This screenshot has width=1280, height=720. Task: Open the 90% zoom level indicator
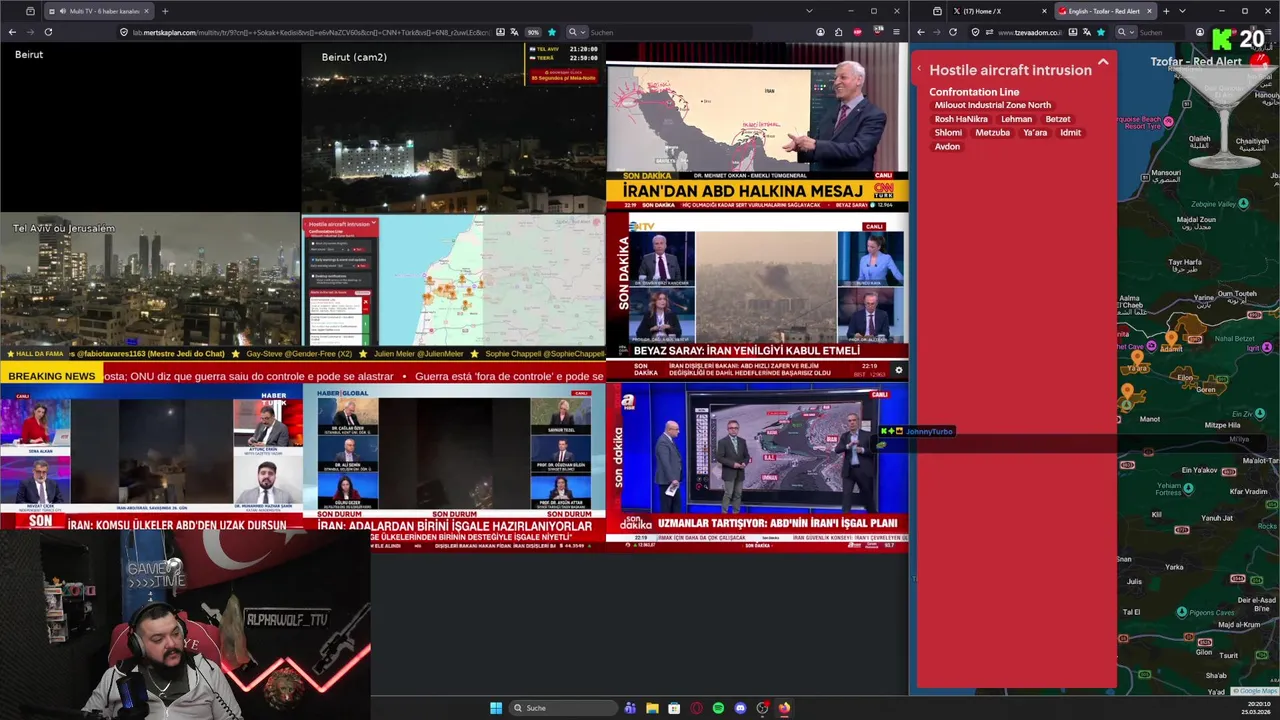533,32
